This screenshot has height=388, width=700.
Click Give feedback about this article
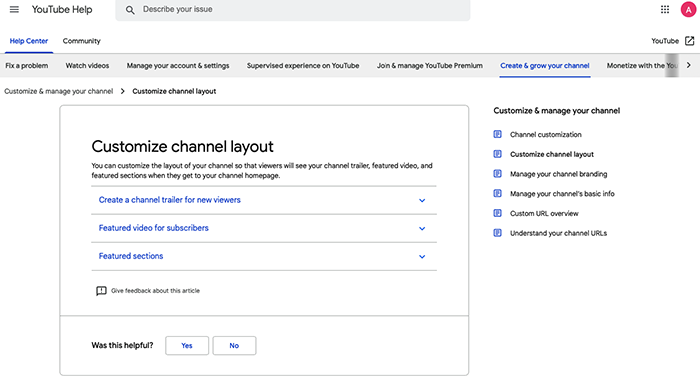(155, 291)
